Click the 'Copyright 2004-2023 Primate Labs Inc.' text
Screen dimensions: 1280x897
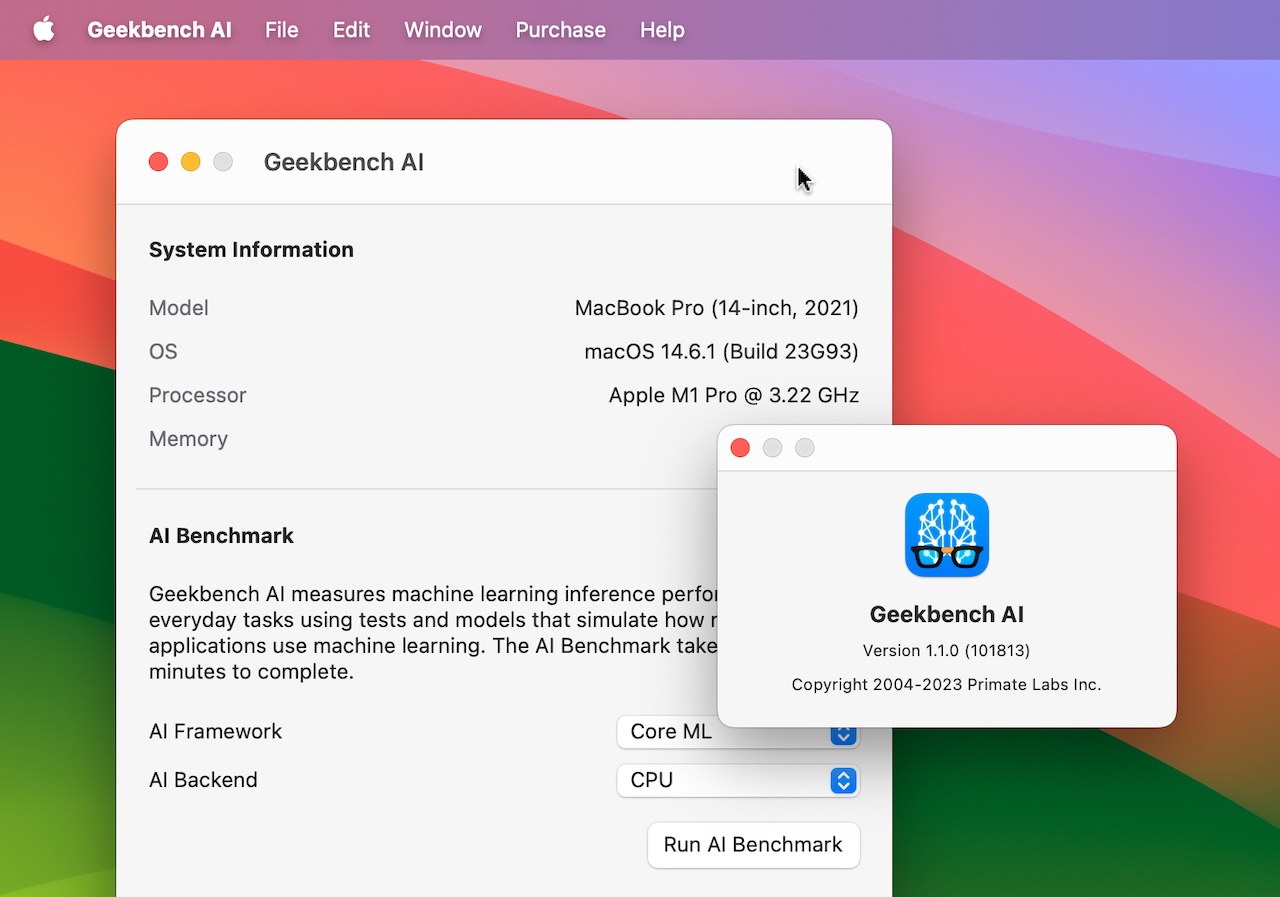pyautogui.click(x=946, y=685)
